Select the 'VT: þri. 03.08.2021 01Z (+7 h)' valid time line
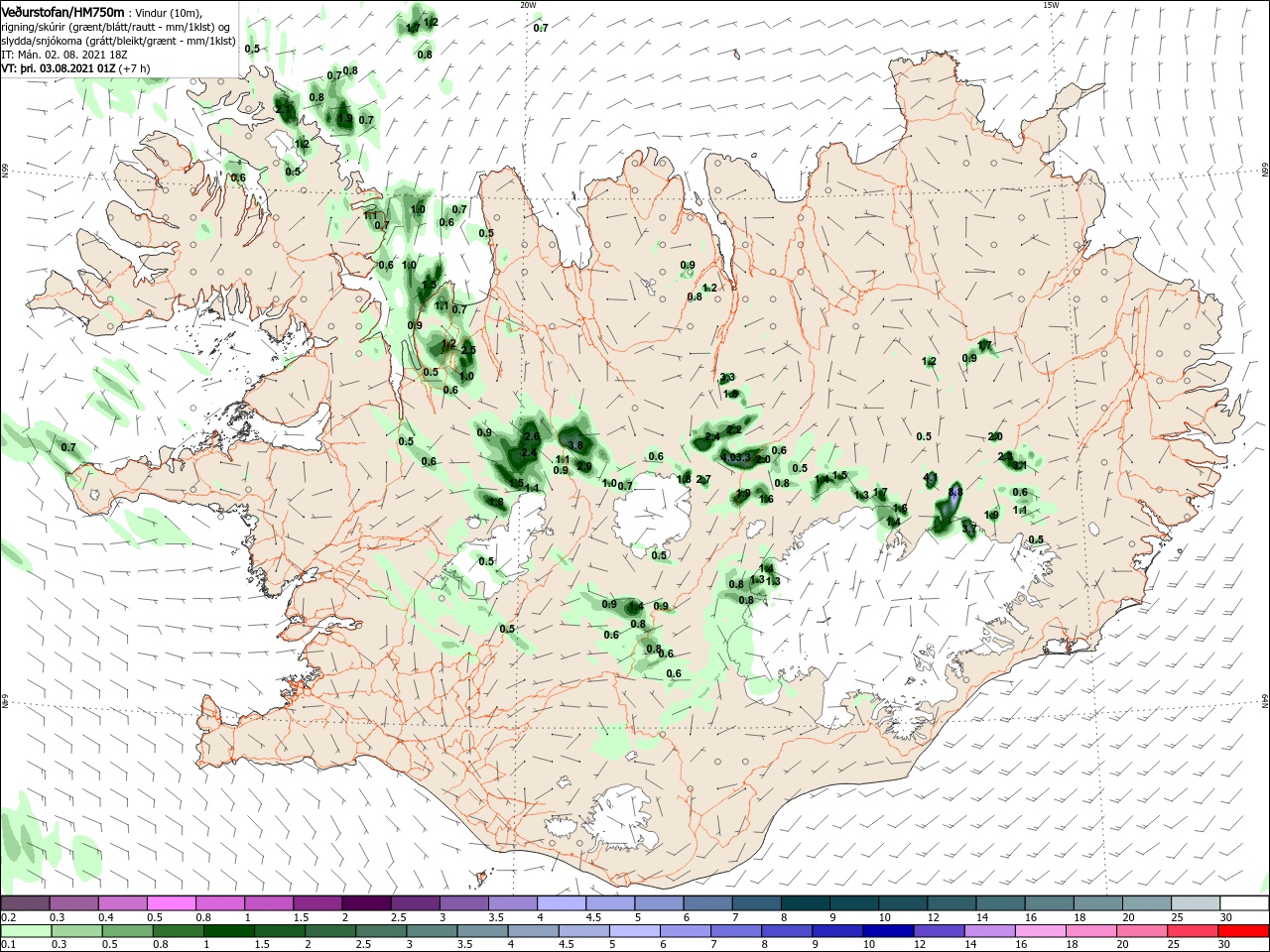This screenshot has height=952, width=1270. pyautogui.click(x=76, y=68)
